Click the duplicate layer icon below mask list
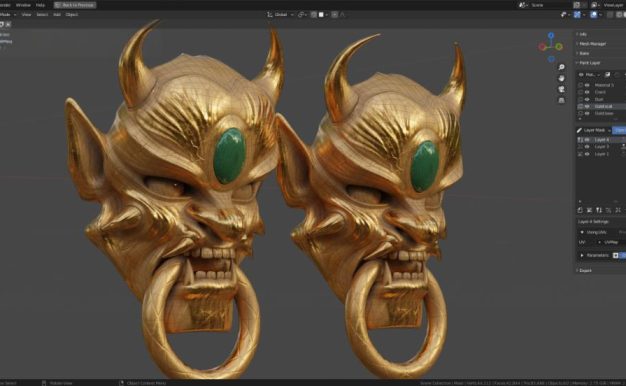 point(618,210)
